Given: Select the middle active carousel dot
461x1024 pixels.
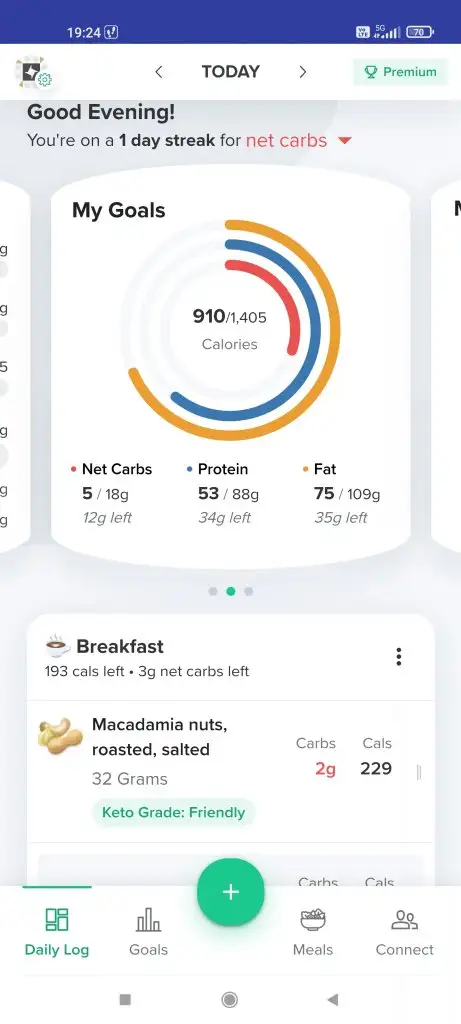Looking at the screenshot, I should click(x=230, y=592).
